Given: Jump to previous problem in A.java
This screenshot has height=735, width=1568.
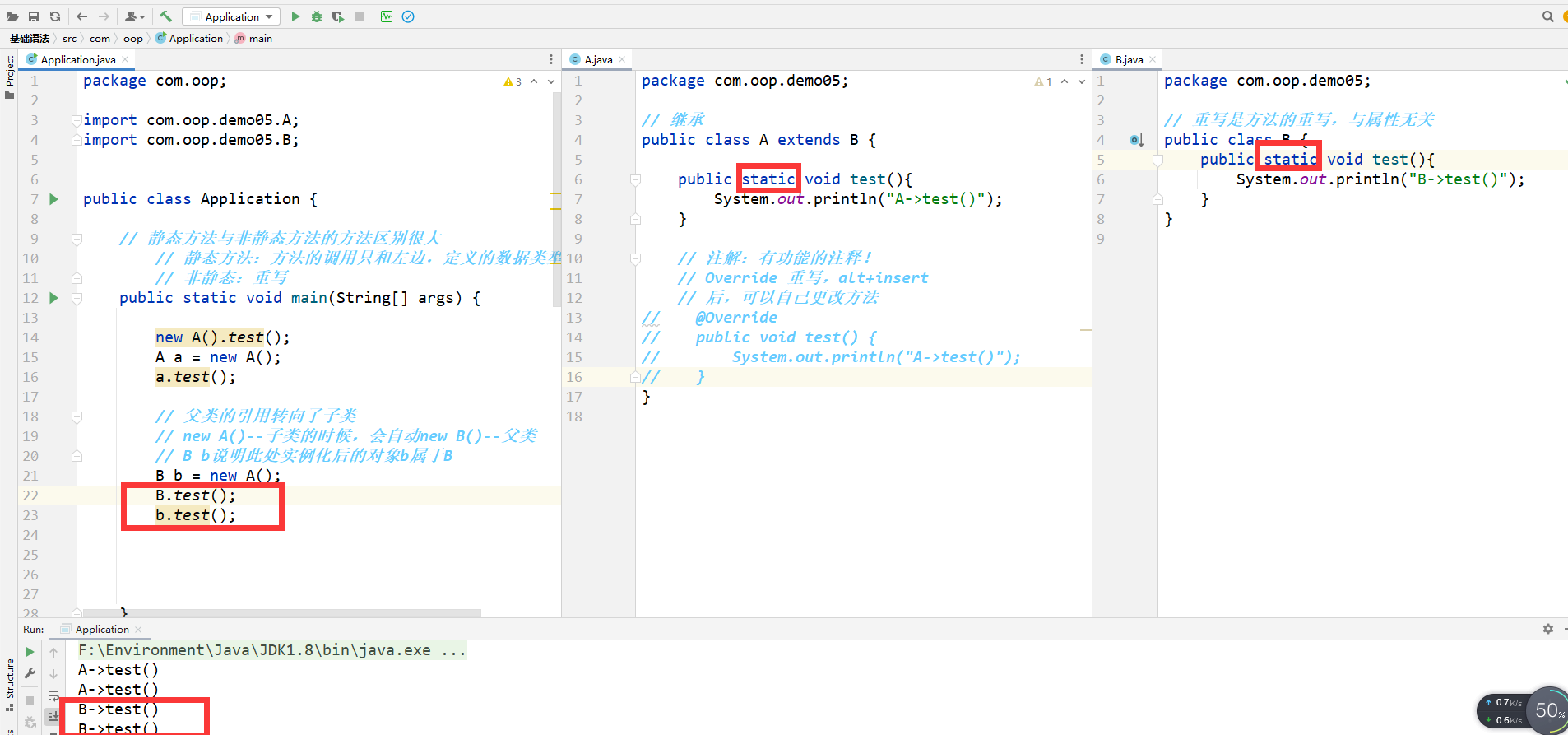Looking at the screenshot, I should click(1065, 81).
